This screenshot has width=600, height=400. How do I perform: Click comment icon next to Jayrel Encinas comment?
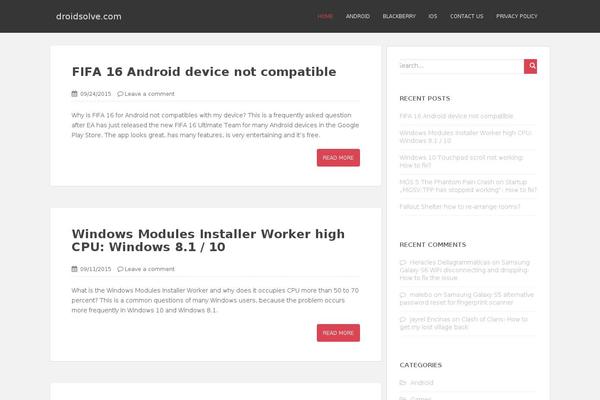(403, 319)
